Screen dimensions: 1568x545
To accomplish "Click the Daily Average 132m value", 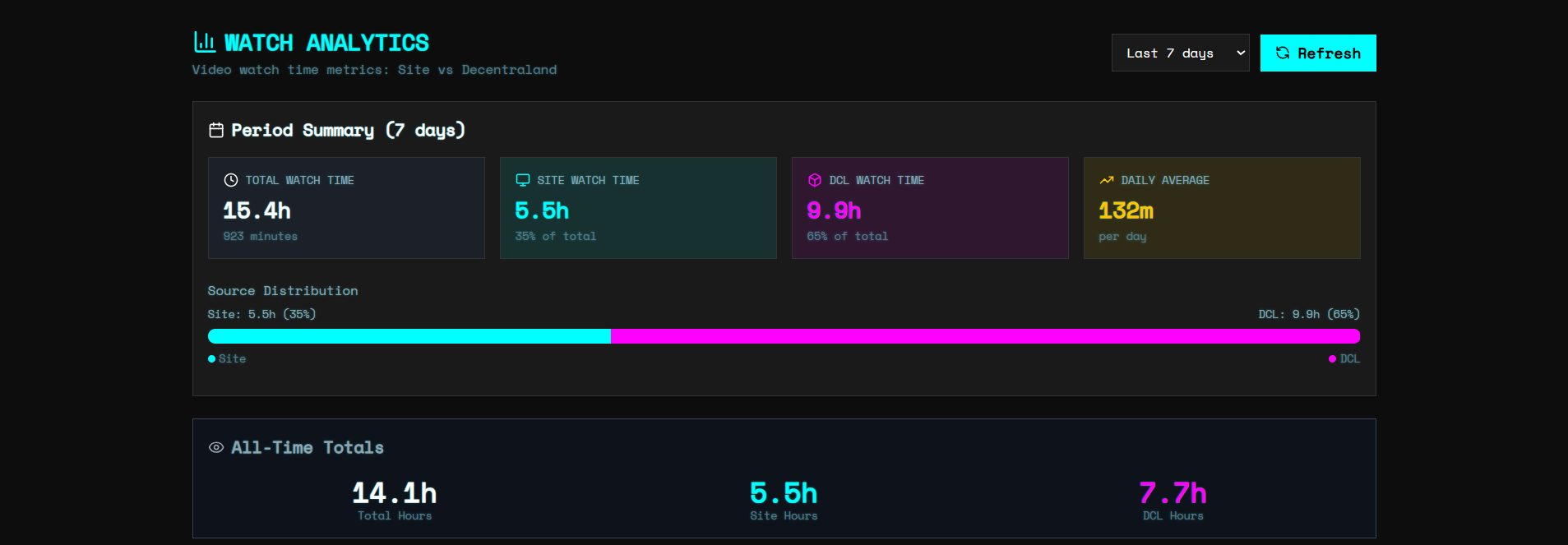I will [1126, 211].
